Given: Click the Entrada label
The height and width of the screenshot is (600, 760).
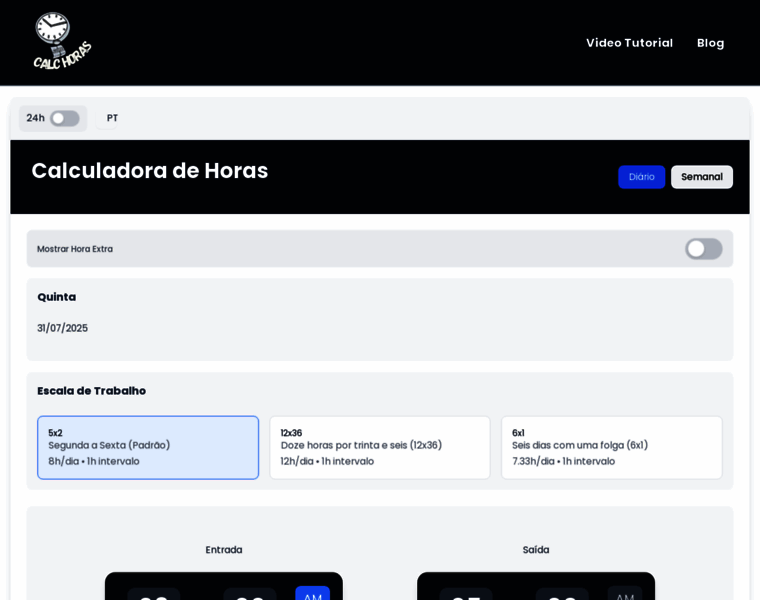Looking at the screenshot, I should [x=224, y=550].
